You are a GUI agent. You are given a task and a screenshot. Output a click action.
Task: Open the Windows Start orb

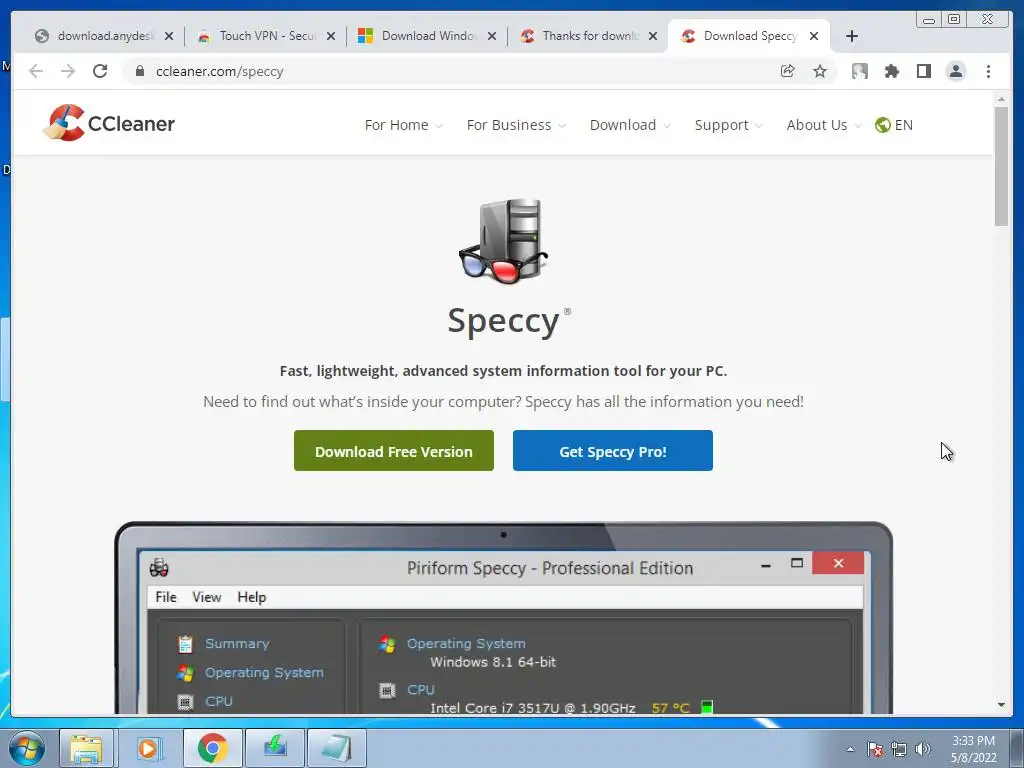point(27,748)
